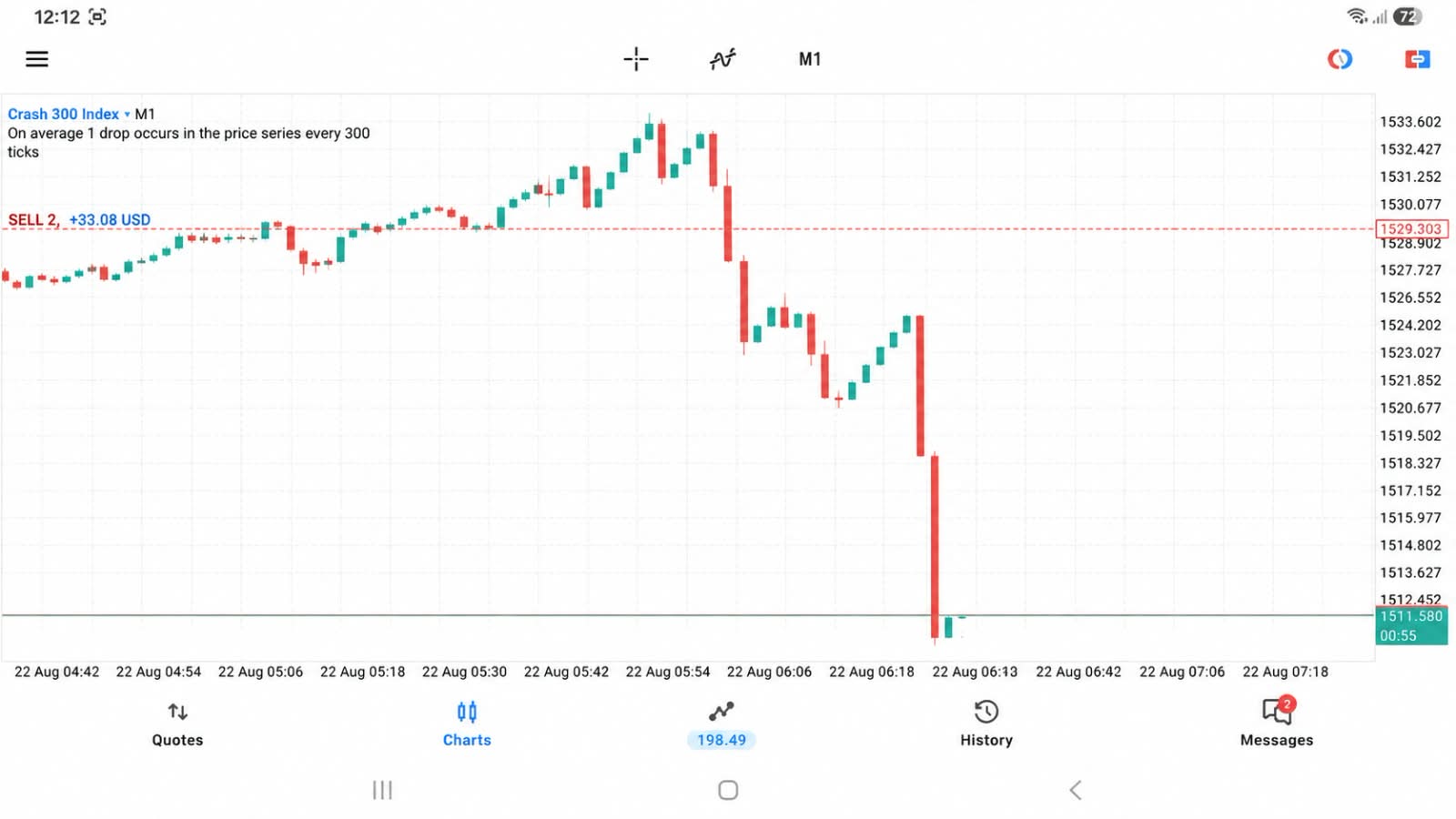Open Messages with two unread notifications
The width and height of the screenshot is (1456, 819).
pyautogui.click(x=1277, y=723)
